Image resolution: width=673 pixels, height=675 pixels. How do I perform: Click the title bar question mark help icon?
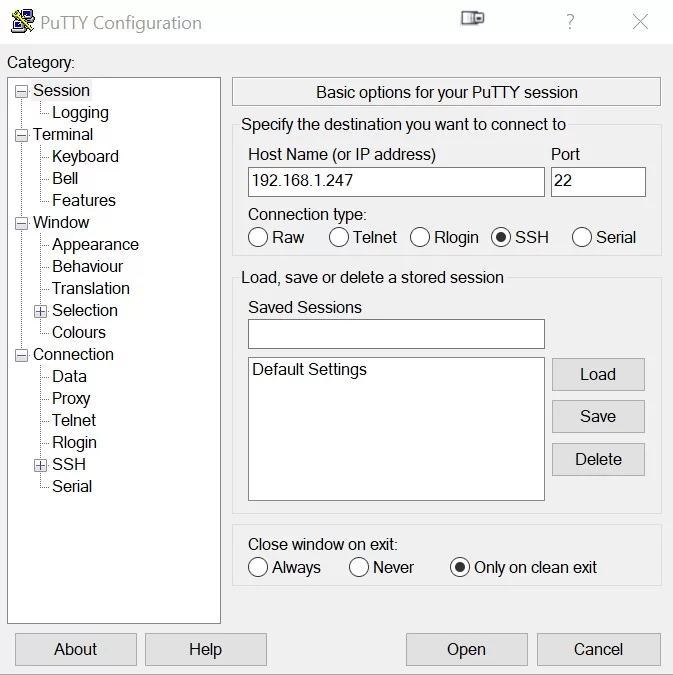(570, 22)
